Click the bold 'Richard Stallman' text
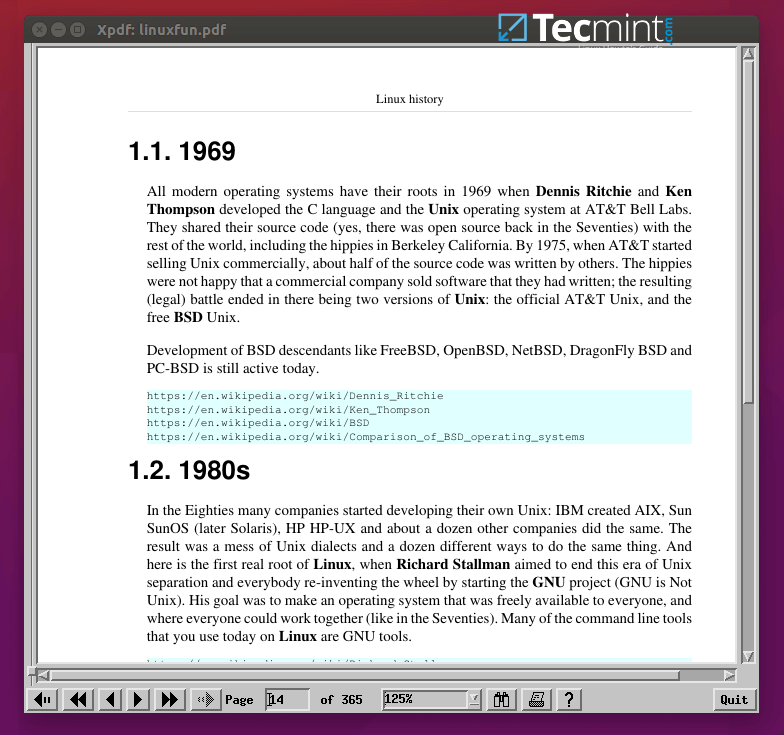This screenshot has height=735, width=784. coord(453,564)
